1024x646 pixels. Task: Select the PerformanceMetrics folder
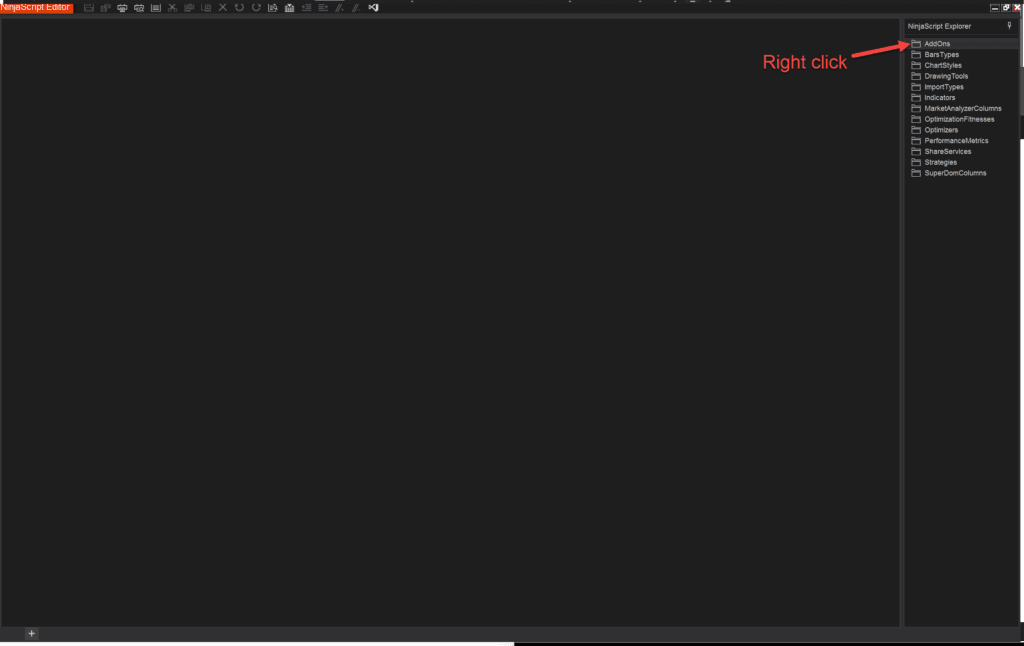tap(950, 141)
